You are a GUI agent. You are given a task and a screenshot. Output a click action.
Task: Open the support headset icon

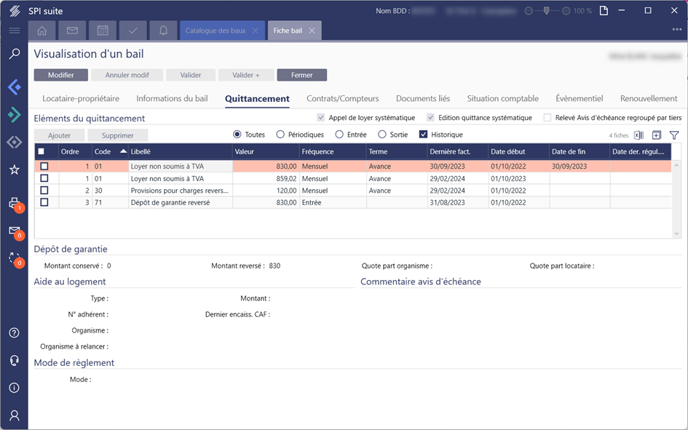click(14, 360)
